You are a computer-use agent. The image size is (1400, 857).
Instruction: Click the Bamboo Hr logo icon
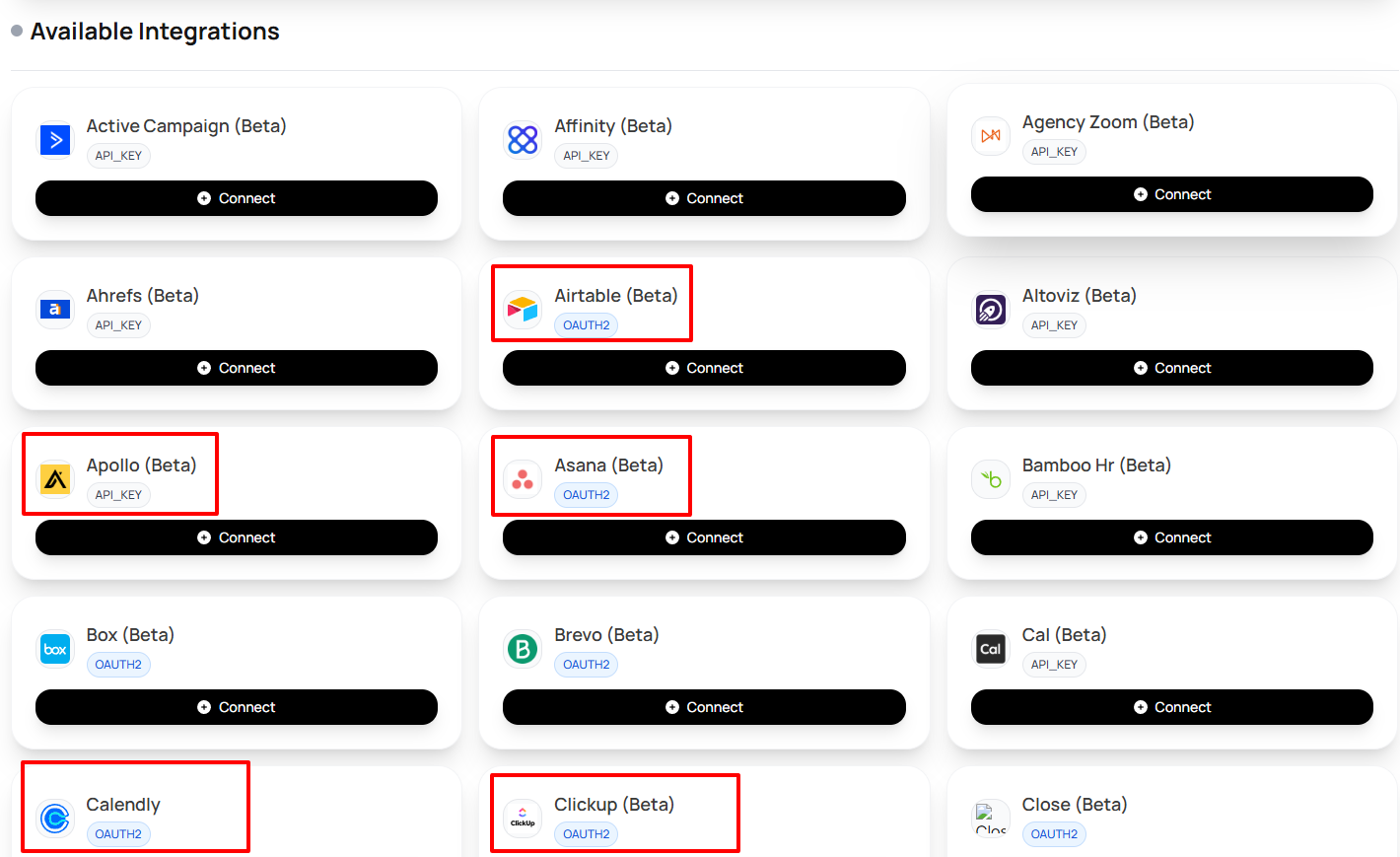click(991, 479)
